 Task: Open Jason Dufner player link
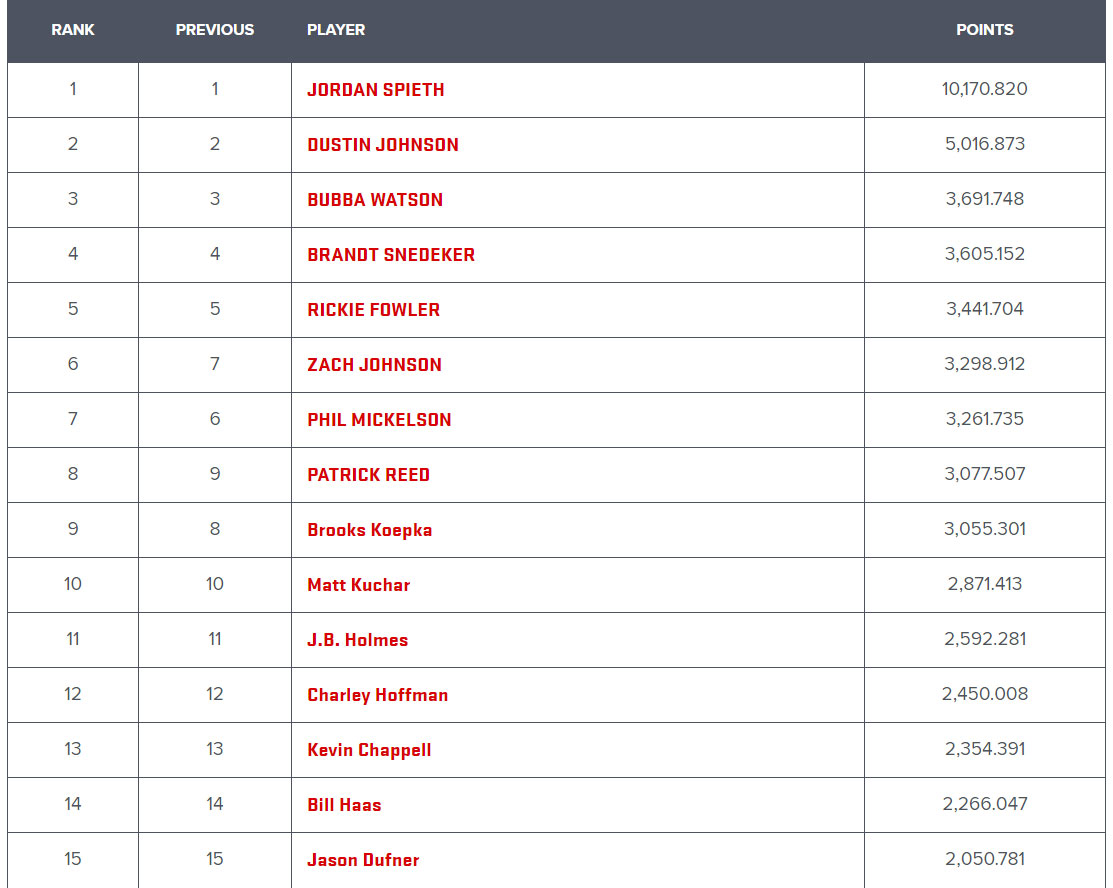(x=363, y=860)
